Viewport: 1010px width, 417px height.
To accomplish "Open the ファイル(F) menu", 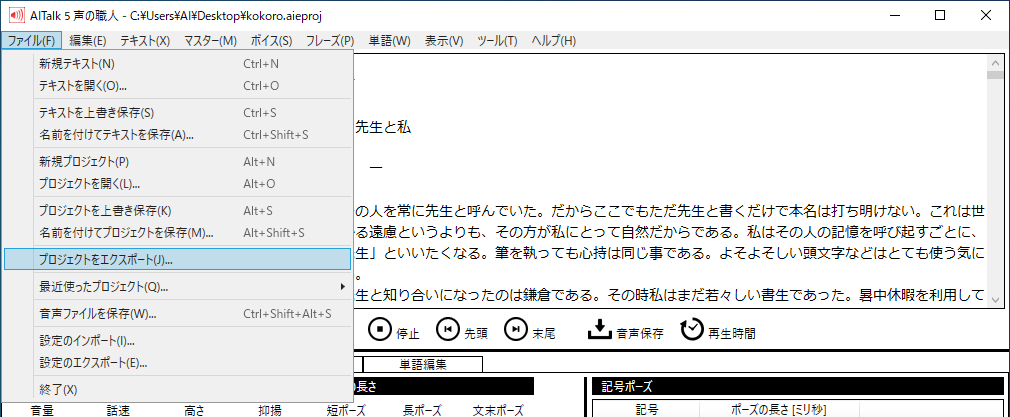I will click(x=32, y=41).
